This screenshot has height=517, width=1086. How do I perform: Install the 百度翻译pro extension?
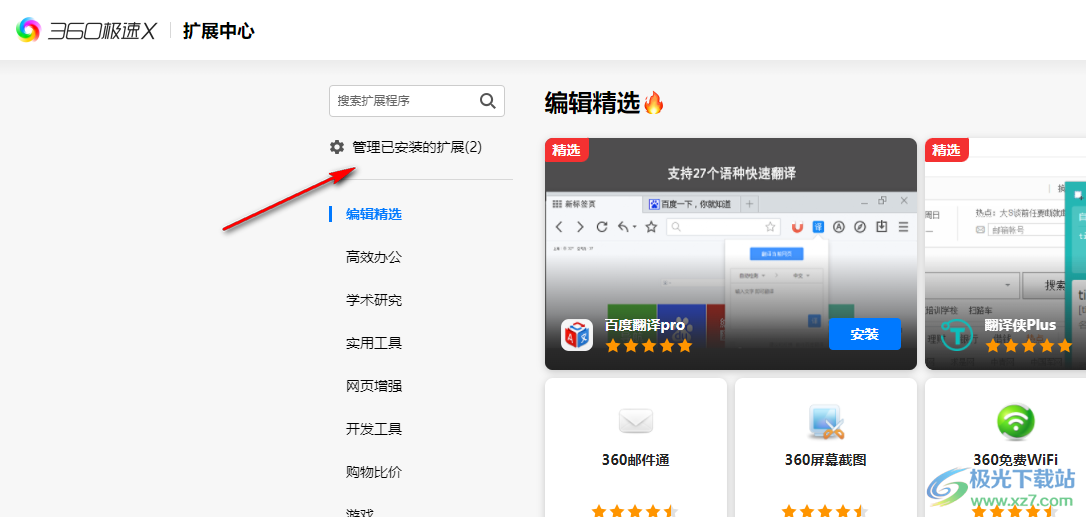(864, 334)
